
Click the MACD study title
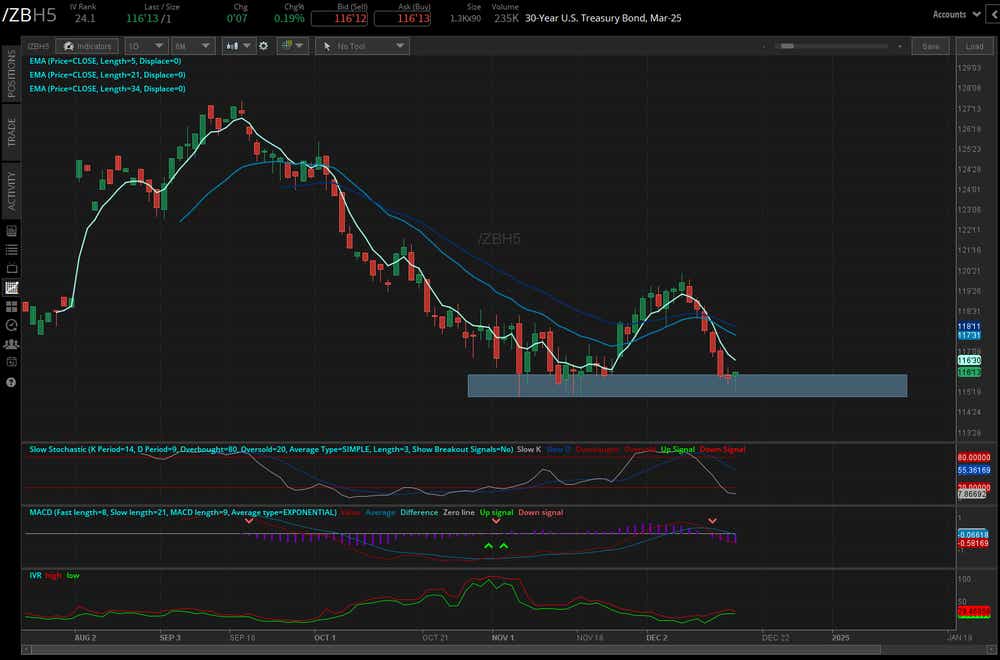182,513
